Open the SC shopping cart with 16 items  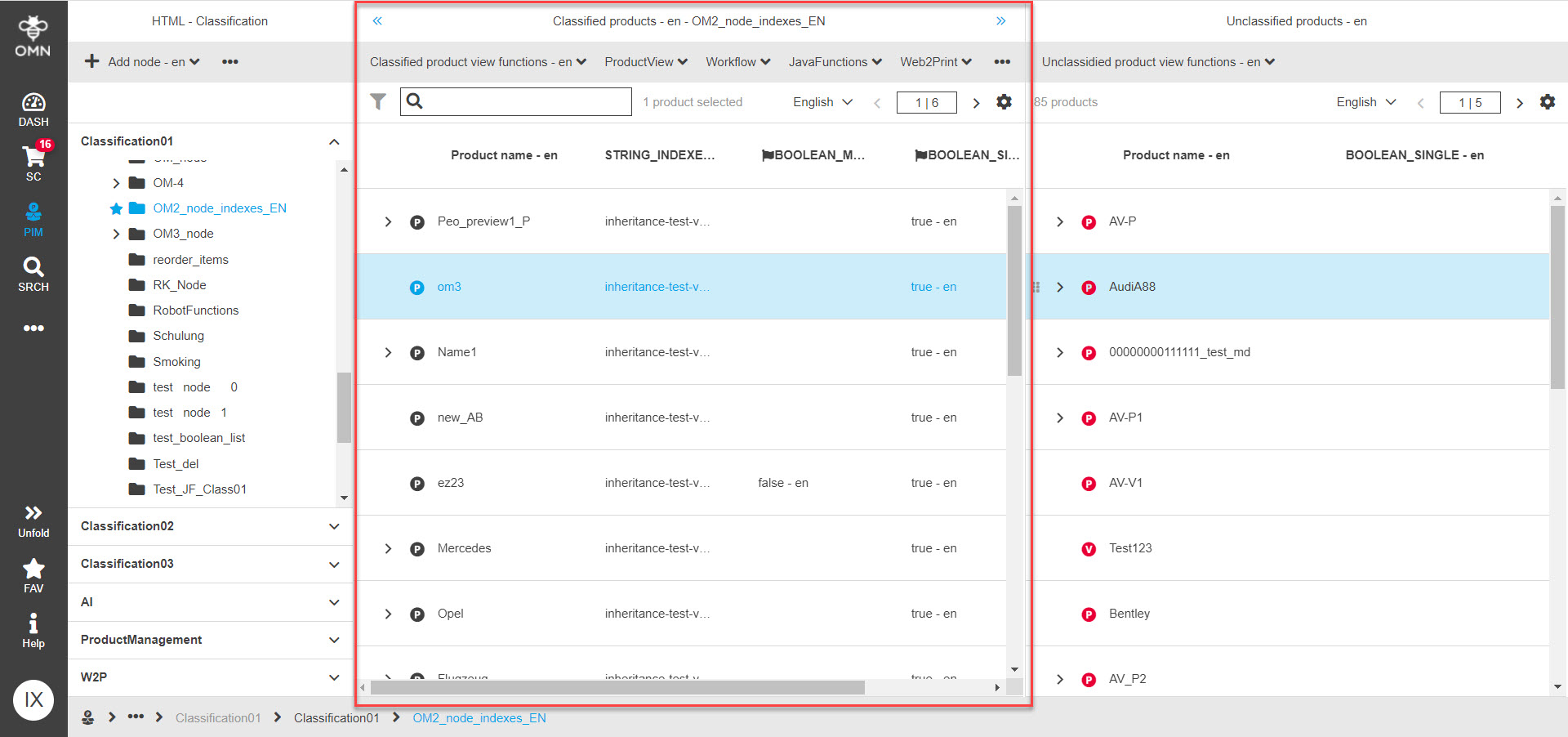(33, 163)
